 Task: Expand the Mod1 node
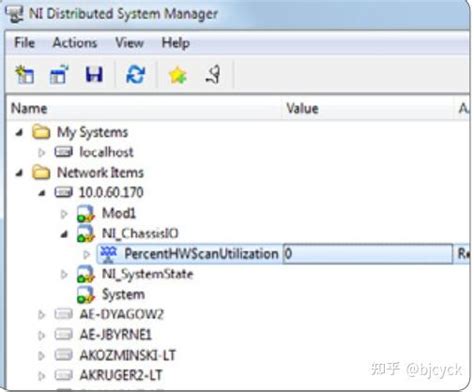point(64,214)
